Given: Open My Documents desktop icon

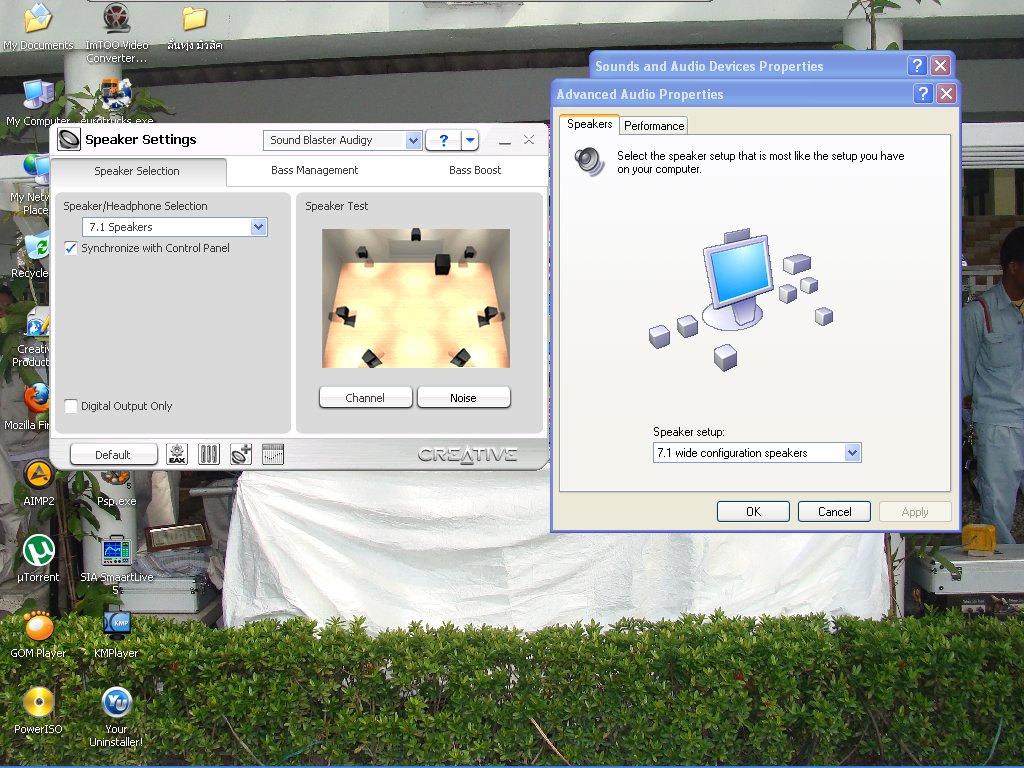Looking at the screenshot, I should 38,26.
